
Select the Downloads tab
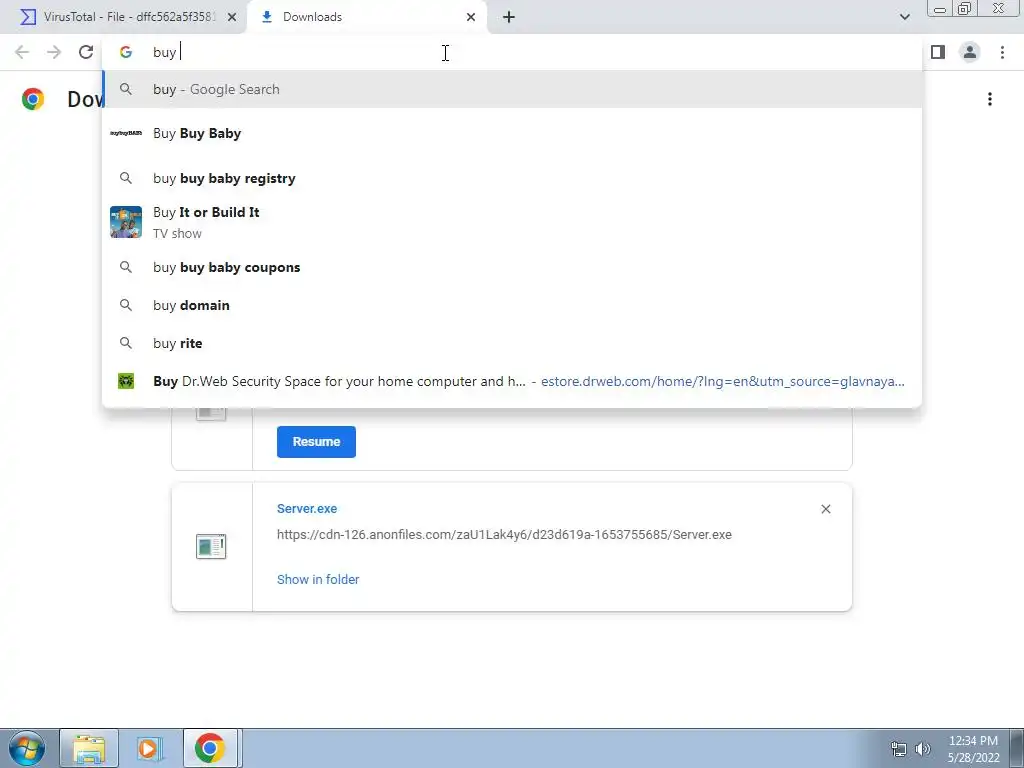click(x=367, y=17)
